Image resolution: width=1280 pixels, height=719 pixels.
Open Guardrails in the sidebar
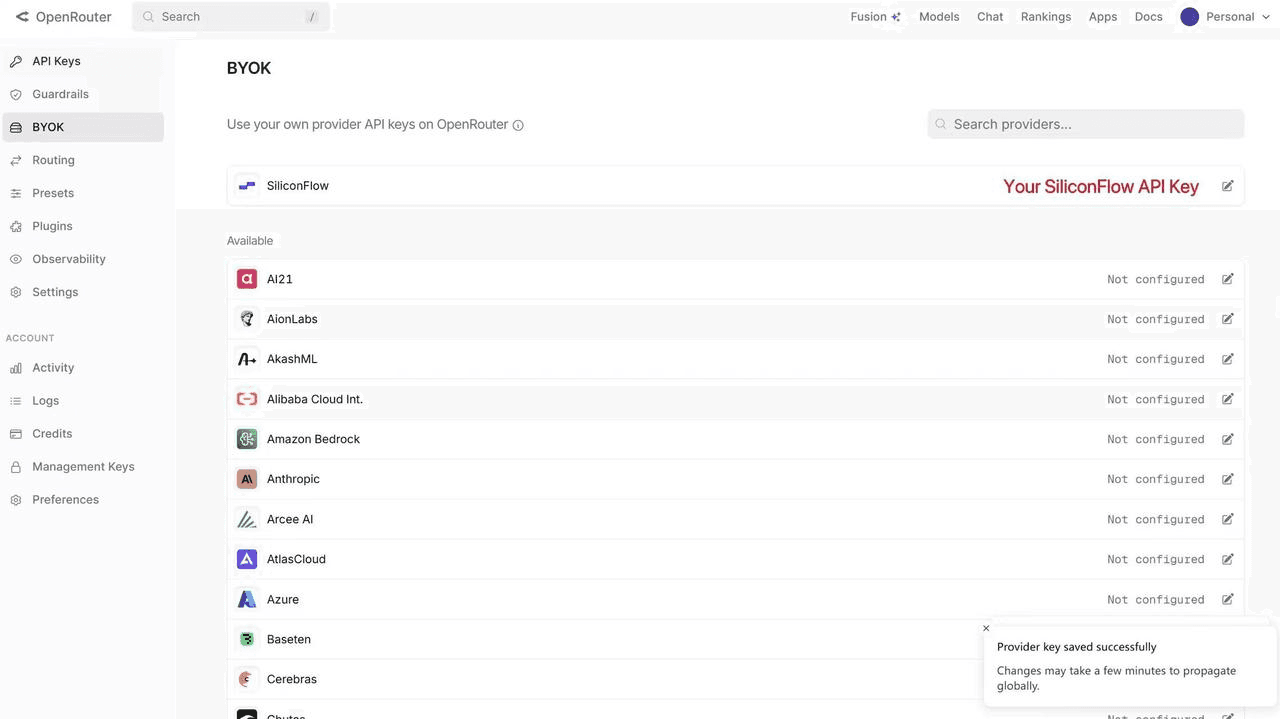pos(82,94)
